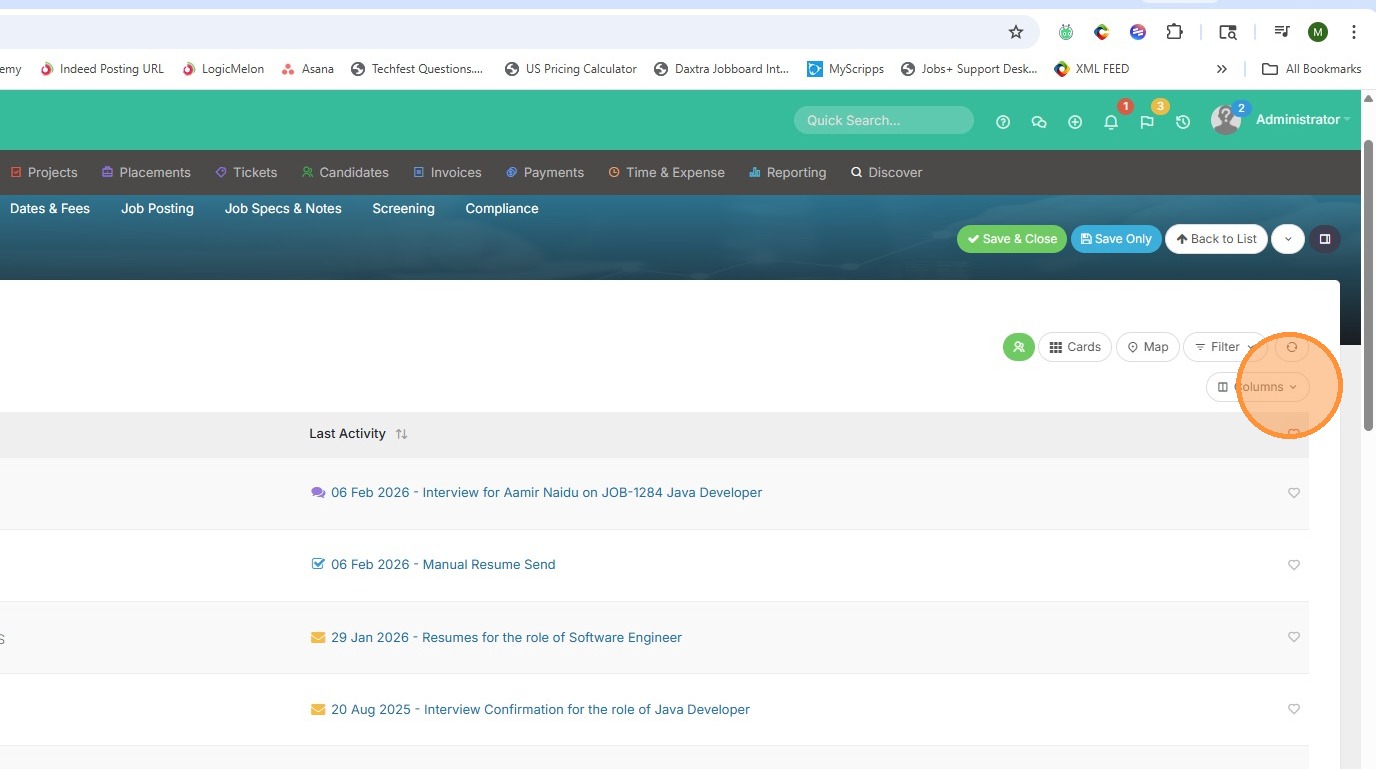Open Chrome media controls icon
Viewport: 1376px width, 769px height.
pos(1281,32)
